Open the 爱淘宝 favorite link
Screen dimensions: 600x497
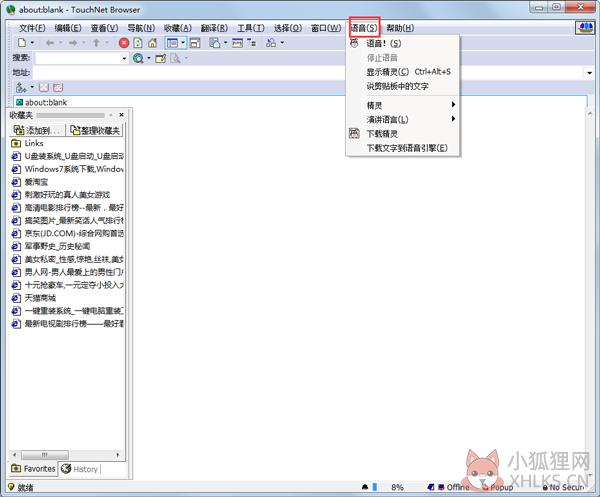29,182
